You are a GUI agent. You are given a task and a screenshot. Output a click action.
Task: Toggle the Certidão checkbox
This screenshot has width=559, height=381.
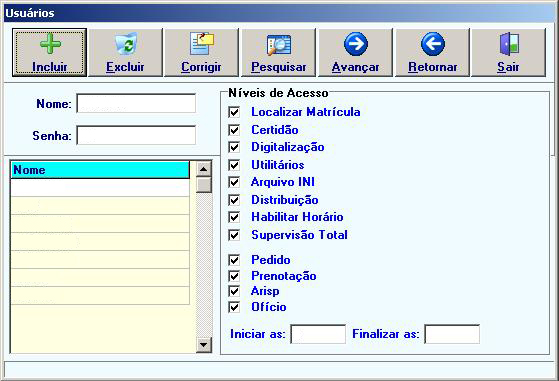click(x=234, y=130)
